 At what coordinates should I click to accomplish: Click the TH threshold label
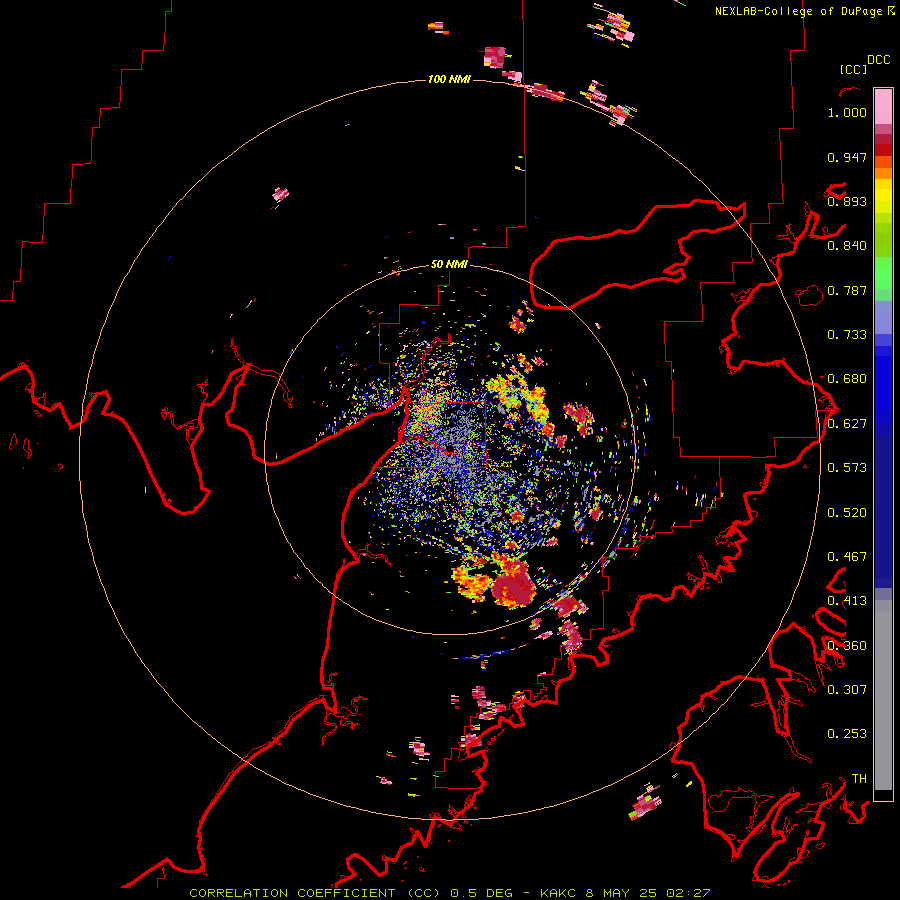(x=859, y=779)
